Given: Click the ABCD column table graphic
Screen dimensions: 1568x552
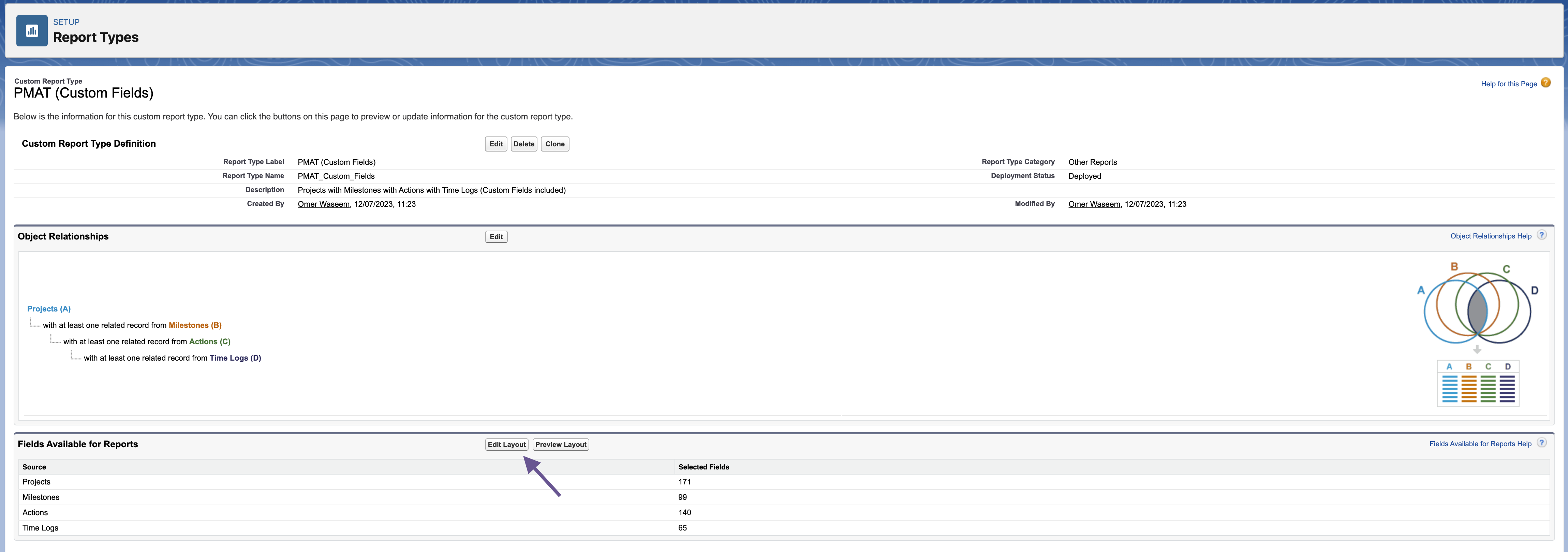Looking at the screenshot, I should pos(1478,383).
